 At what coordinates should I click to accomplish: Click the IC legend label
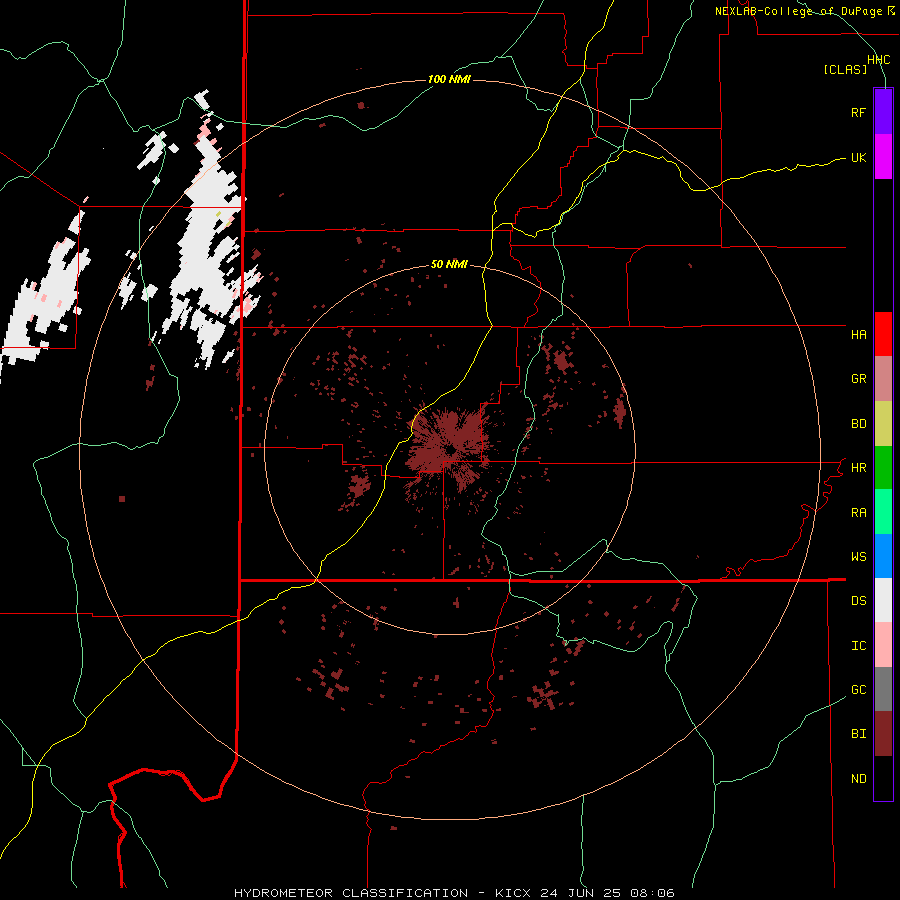858,646
